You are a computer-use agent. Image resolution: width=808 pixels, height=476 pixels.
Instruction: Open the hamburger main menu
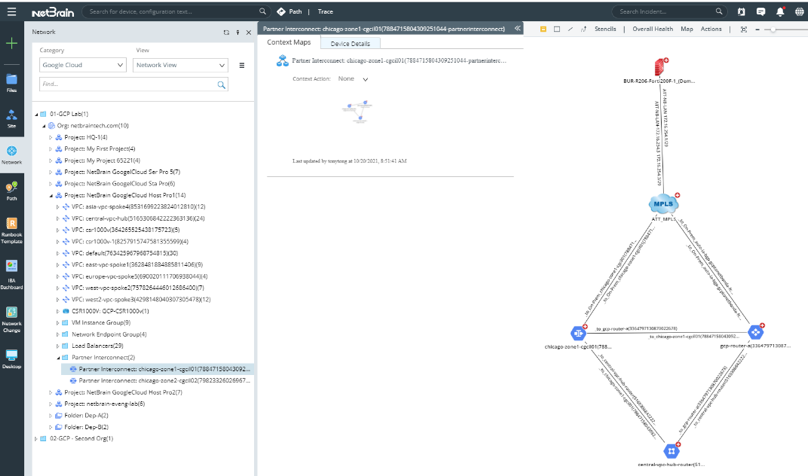(11, 11)
